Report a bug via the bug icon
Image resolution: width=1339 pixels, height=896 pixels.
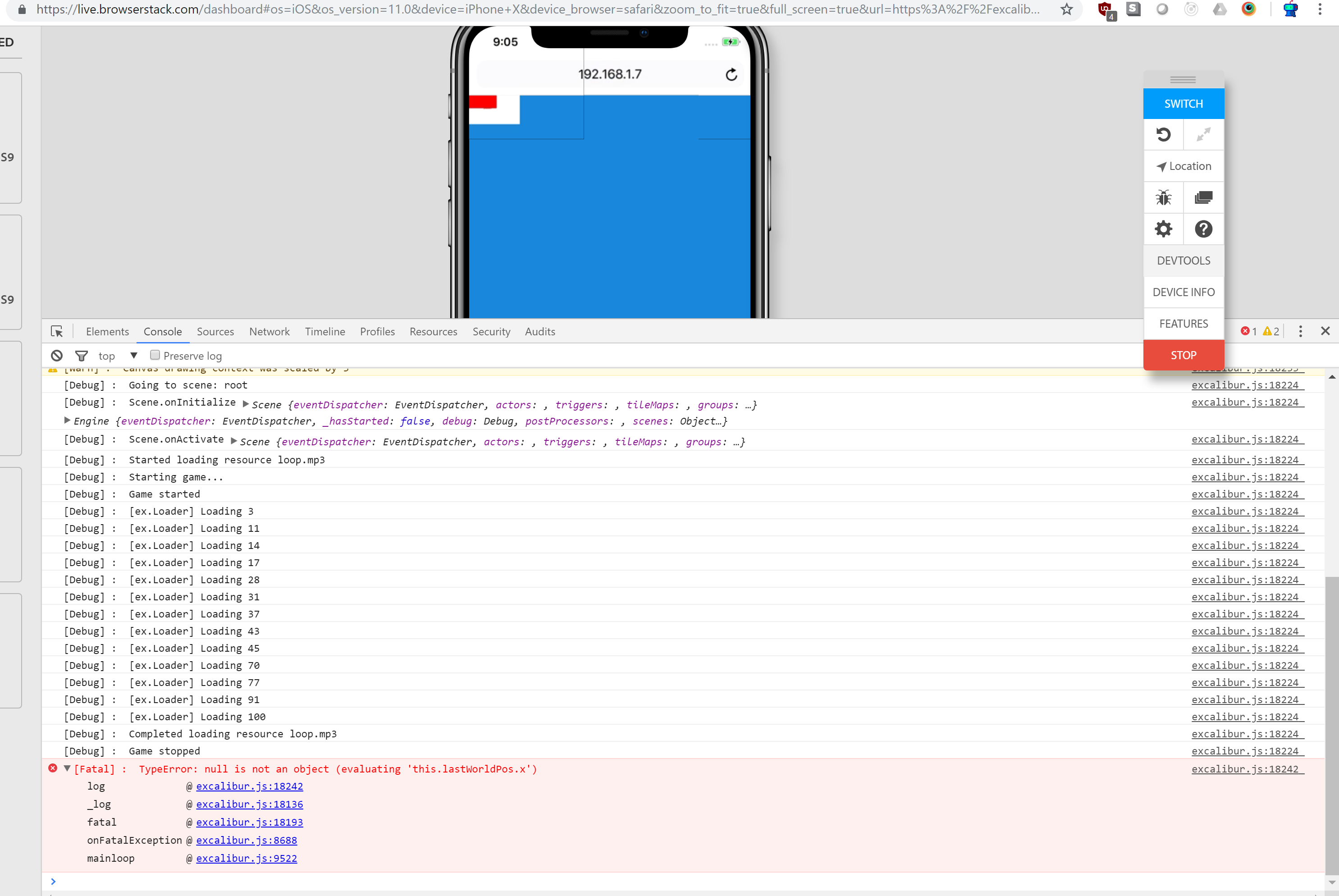point(1164,197)
